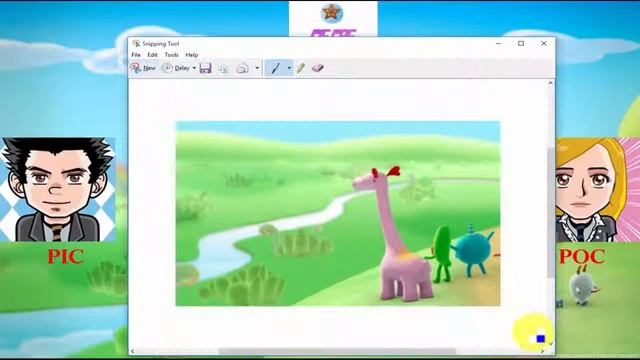Copy the snip to clipboard

pos(223,68)
